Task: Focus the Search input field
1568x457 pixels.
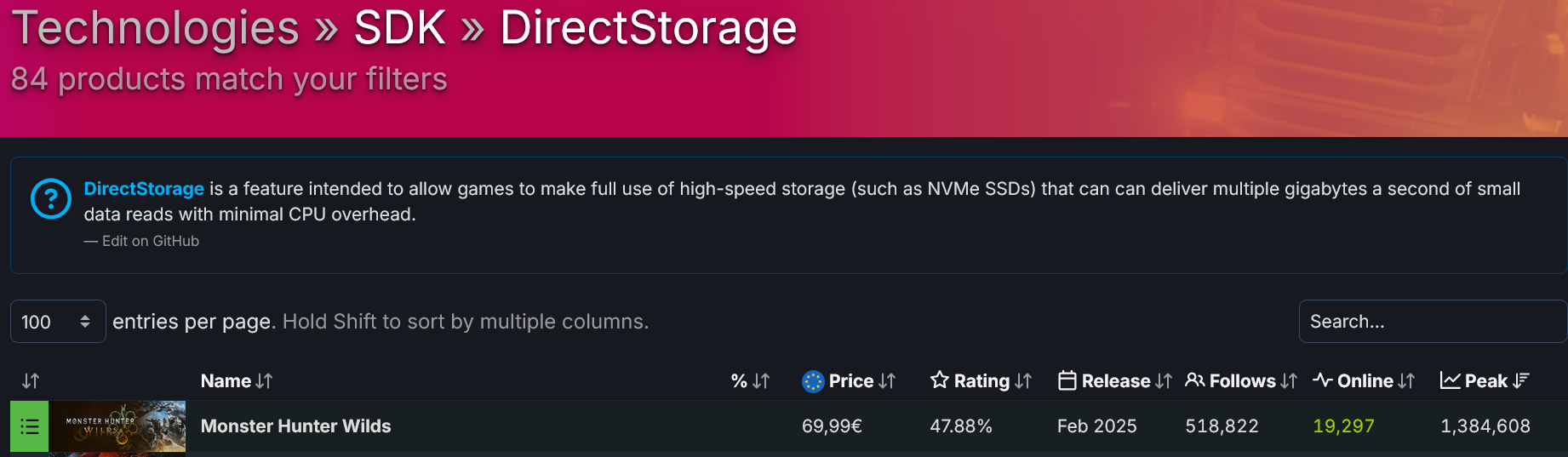Action: [1432, 322]
